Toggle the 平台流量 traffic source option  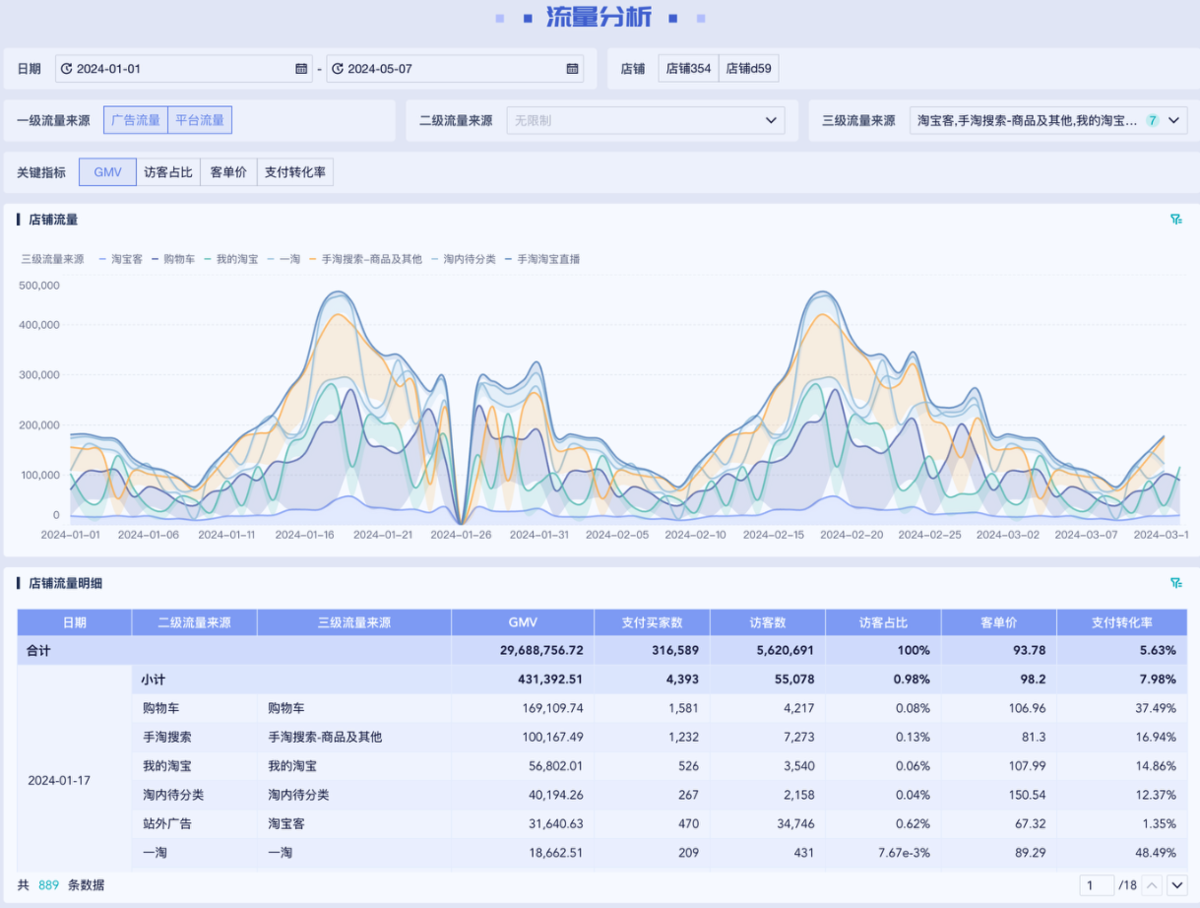[x=200, y=120]
